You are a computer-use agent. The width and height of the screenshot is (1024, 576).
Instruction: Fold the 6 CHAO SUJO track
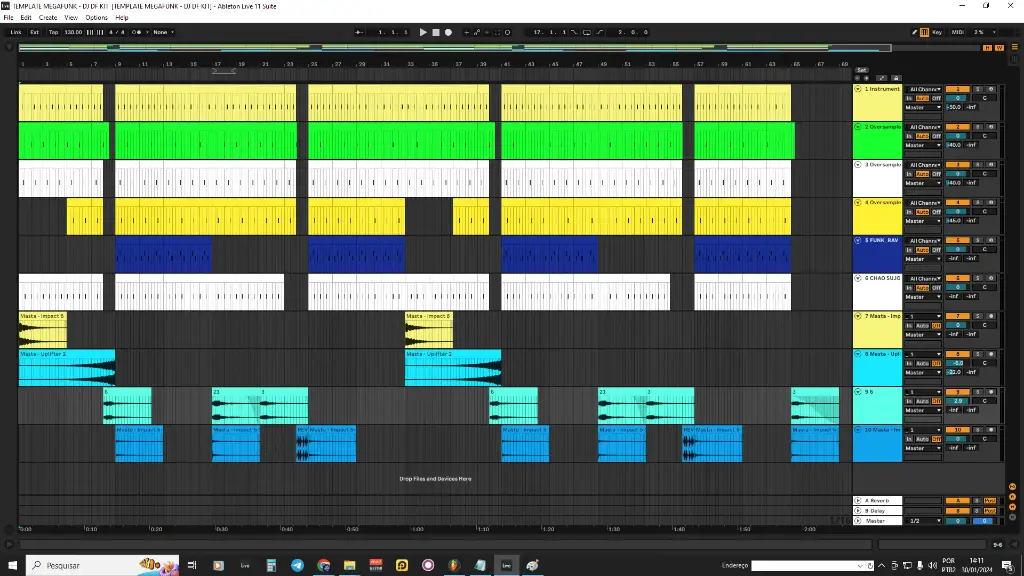858,278
